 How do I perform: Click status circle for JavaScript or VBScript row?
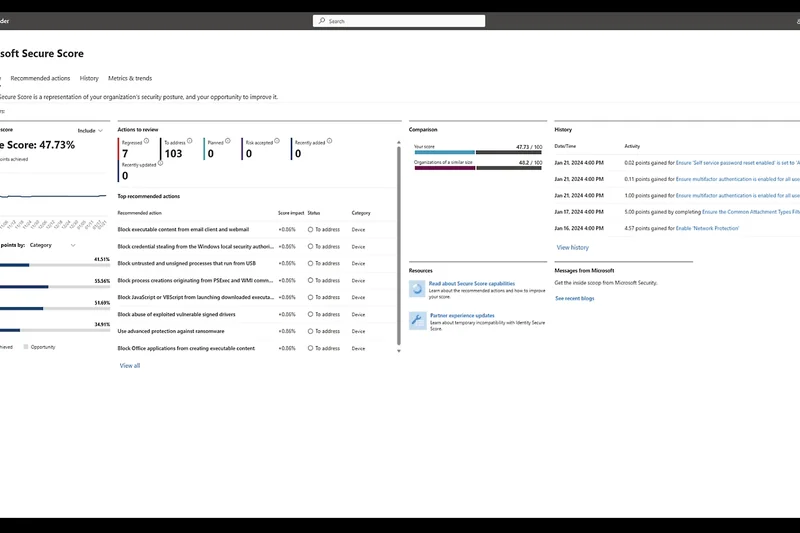[x=310, y=297]
